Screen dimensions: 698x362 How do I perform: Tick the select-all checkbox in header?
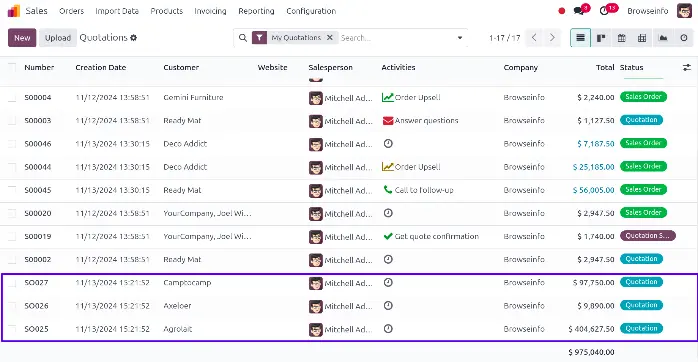coord(12,68)
